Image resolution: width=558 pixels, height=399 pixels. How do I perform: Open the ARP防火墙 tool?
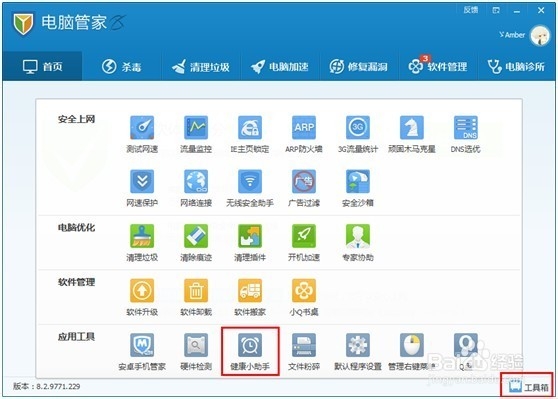304,134
